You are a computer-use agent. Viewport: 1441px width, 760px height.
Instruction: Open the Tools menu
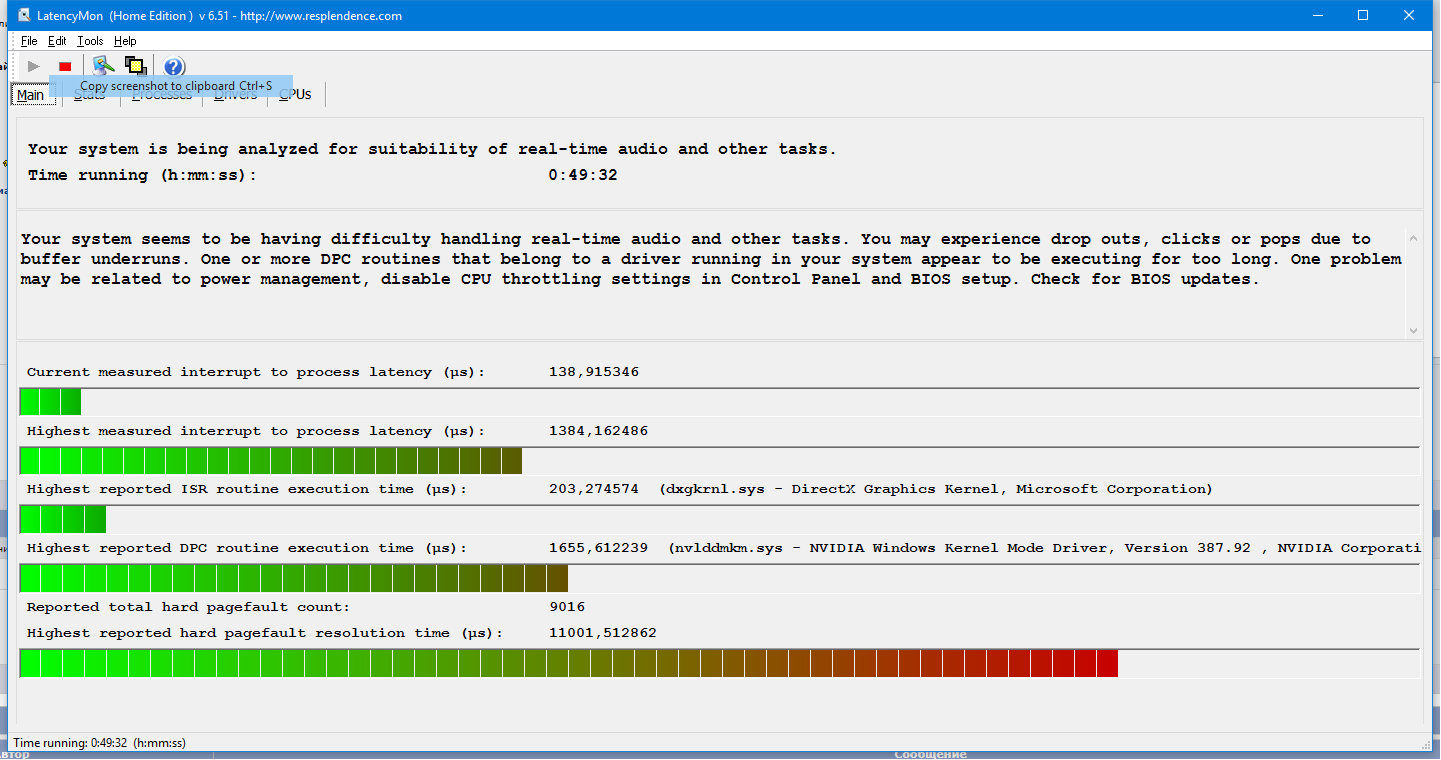[90, 41]
